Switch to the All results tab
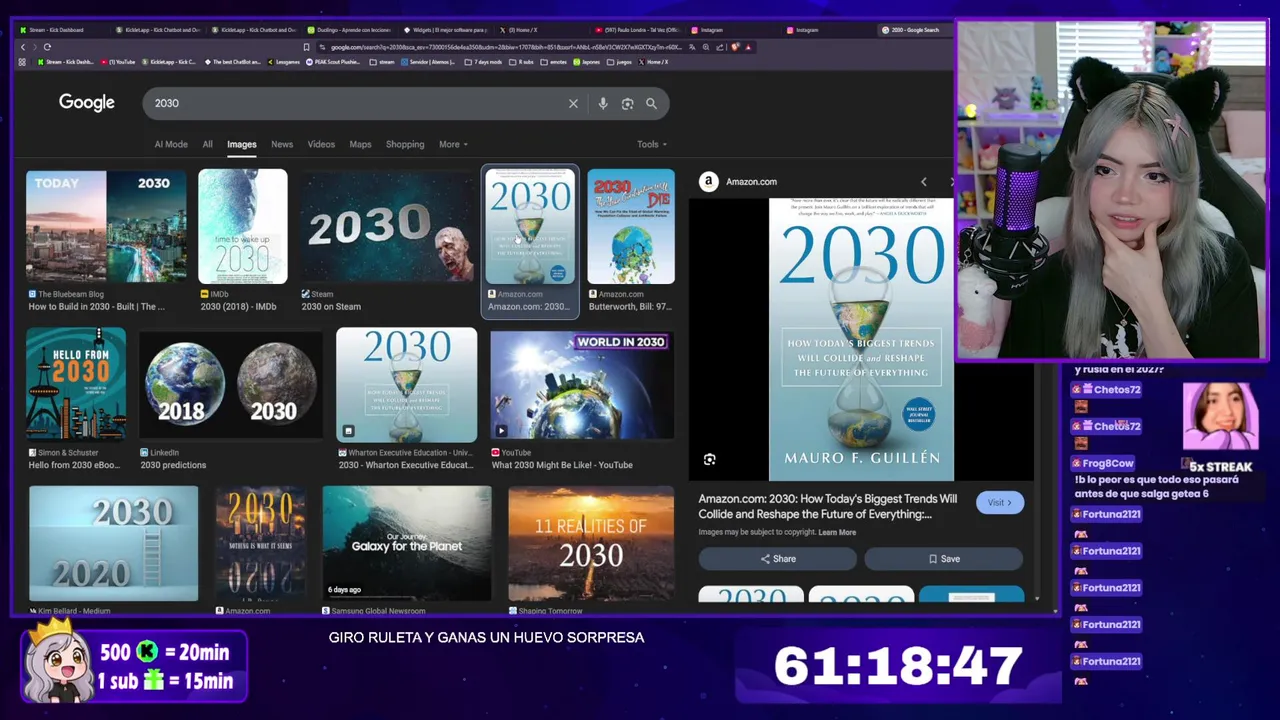The width and height of the screenshot is (1280, 720). pyautogui.click(x=207, y=144)
